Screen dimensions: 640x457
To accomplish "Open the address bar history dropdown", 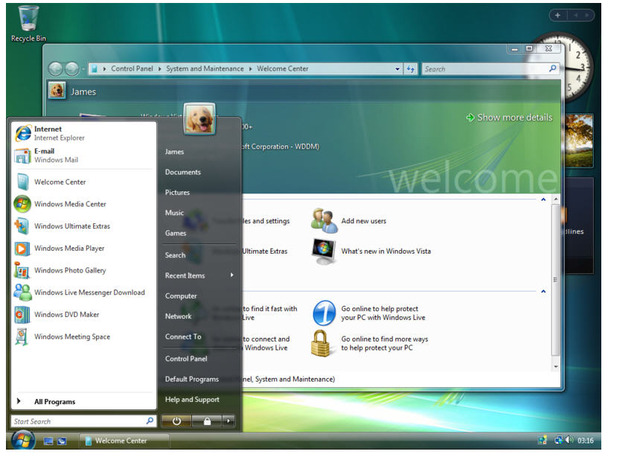I will tap(397, 69).
